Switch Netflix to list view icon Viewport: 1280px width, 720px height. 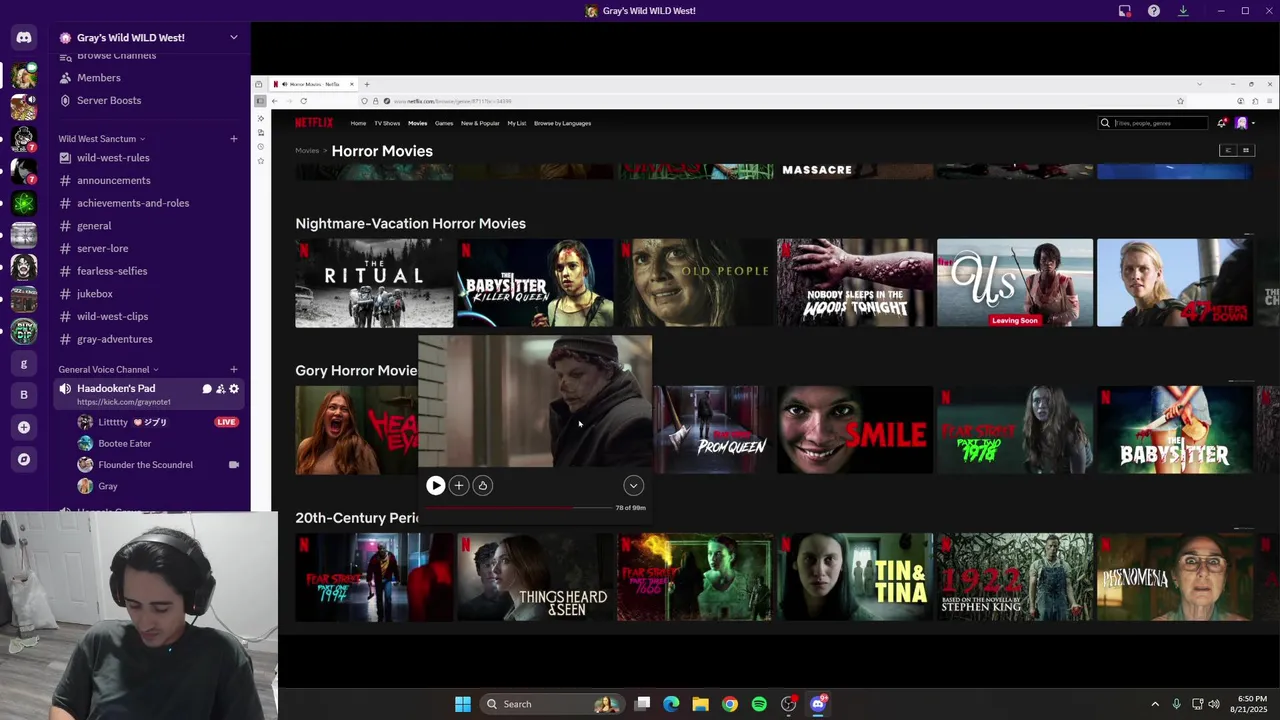click(x=1228, y=150)
